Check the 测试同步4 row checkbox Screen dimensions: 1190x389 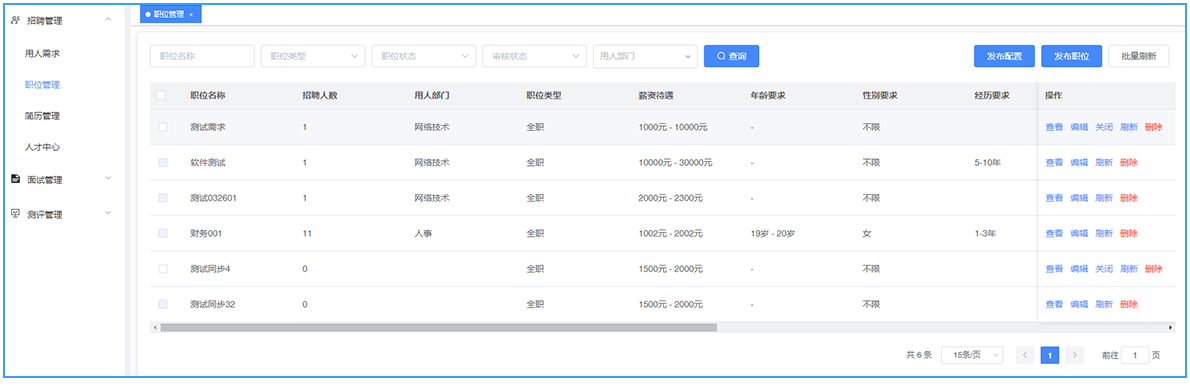pyautogui.click(x=163, y=268)
